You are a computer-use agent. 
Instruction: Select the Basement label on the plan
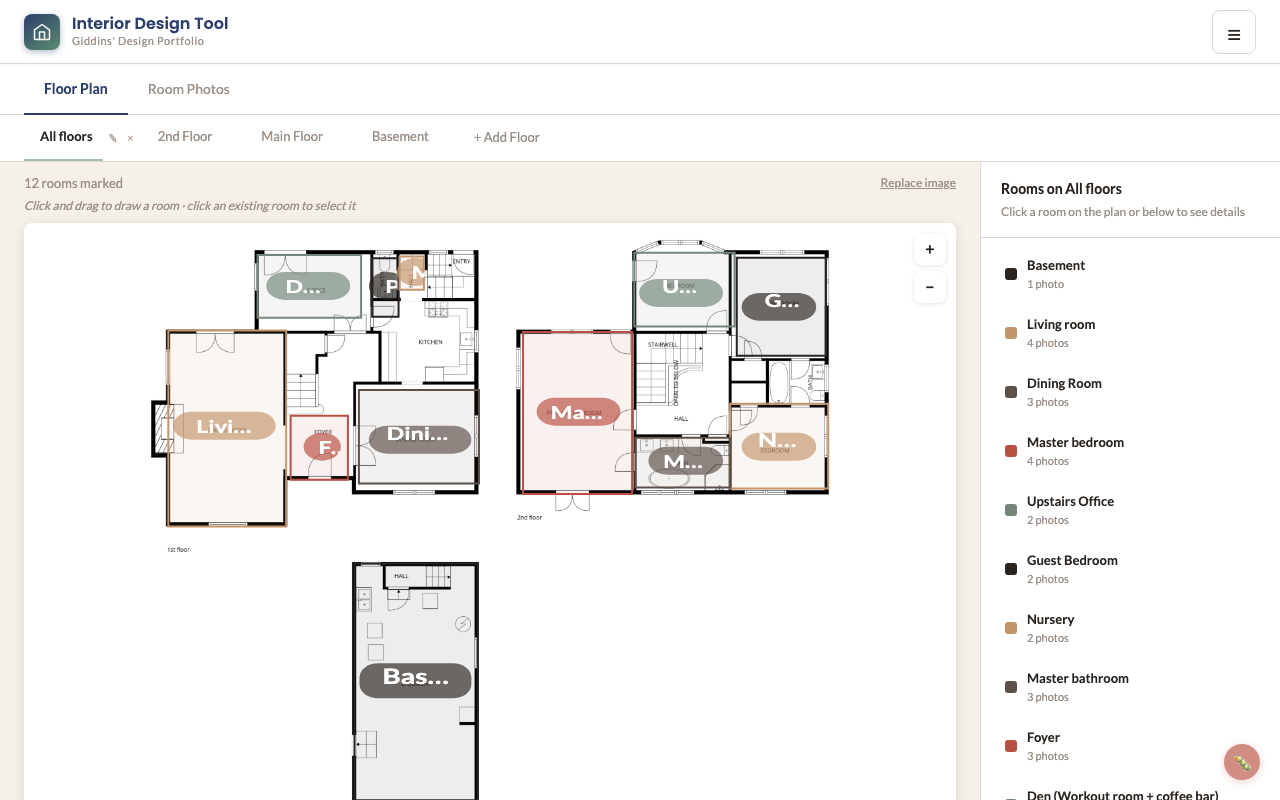(415, 680)
